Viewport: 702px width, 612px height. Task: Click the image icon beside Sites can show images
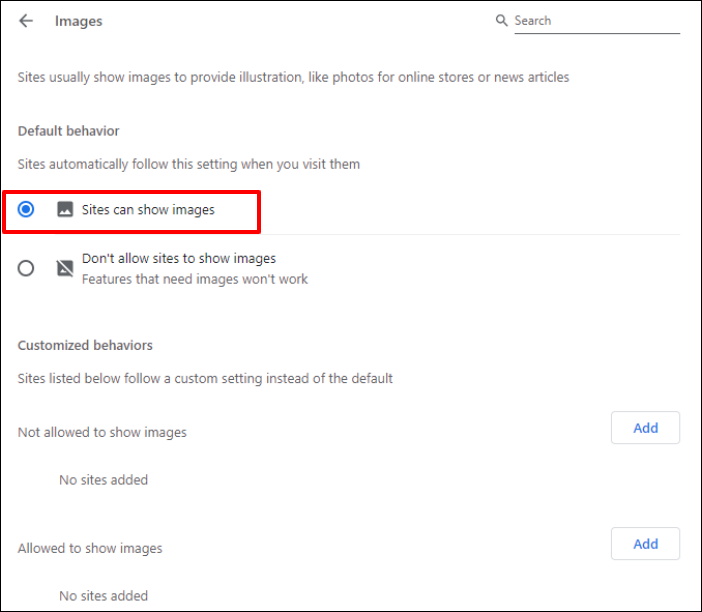(65, 210)
